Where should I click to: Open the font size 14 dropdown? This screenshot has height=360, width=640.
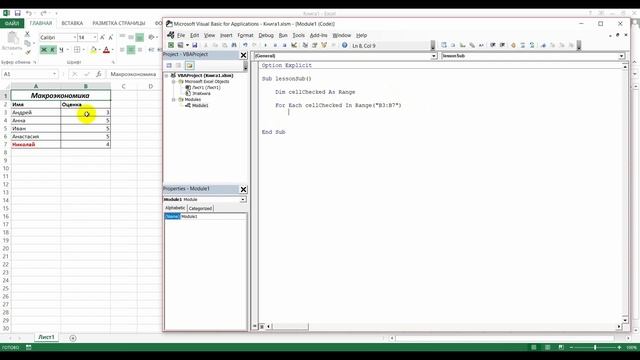click(95, 38)
